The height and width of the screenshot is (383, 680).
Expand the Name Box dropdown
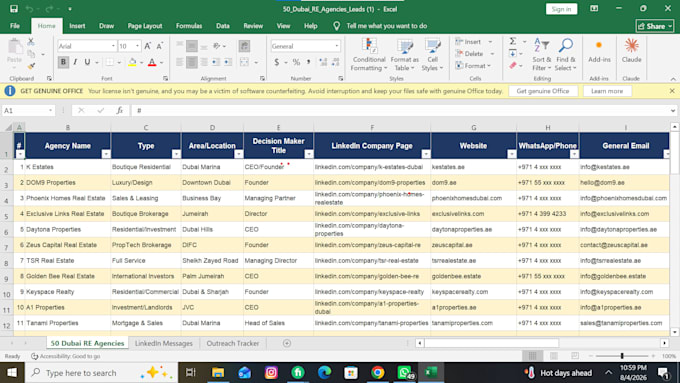tap(50, 111)
